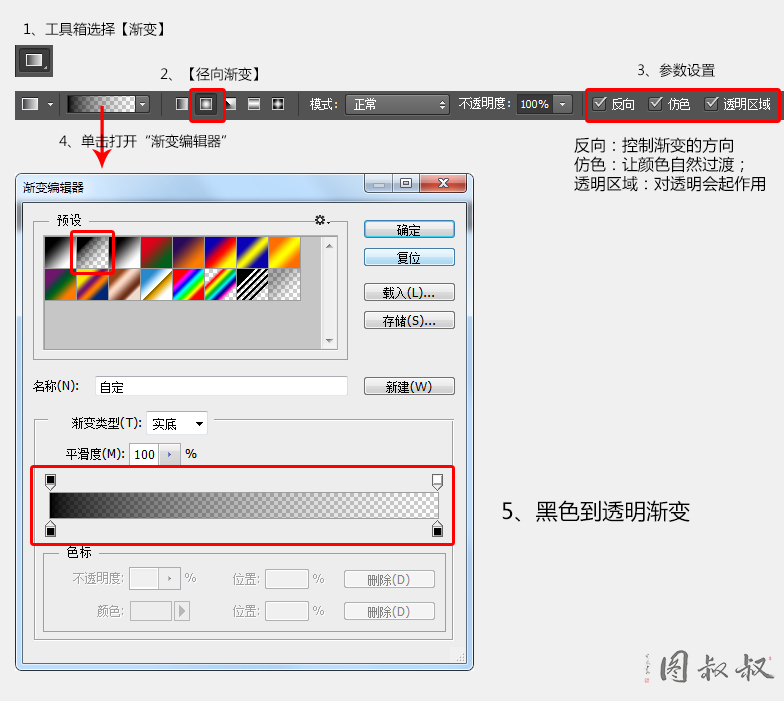Toggle the 反向 checkbox
Image resolution: width=784 pixels, height=701 pixels.
click(599, 104)
